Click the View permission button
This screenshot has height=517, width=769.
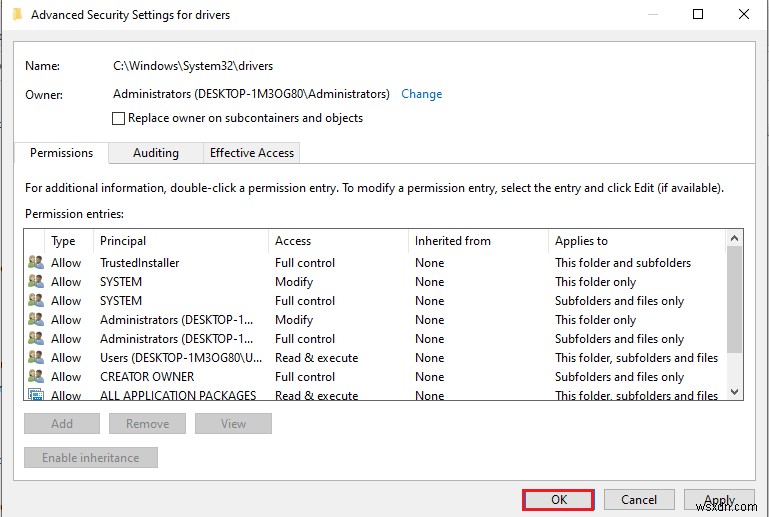(233, 423)
